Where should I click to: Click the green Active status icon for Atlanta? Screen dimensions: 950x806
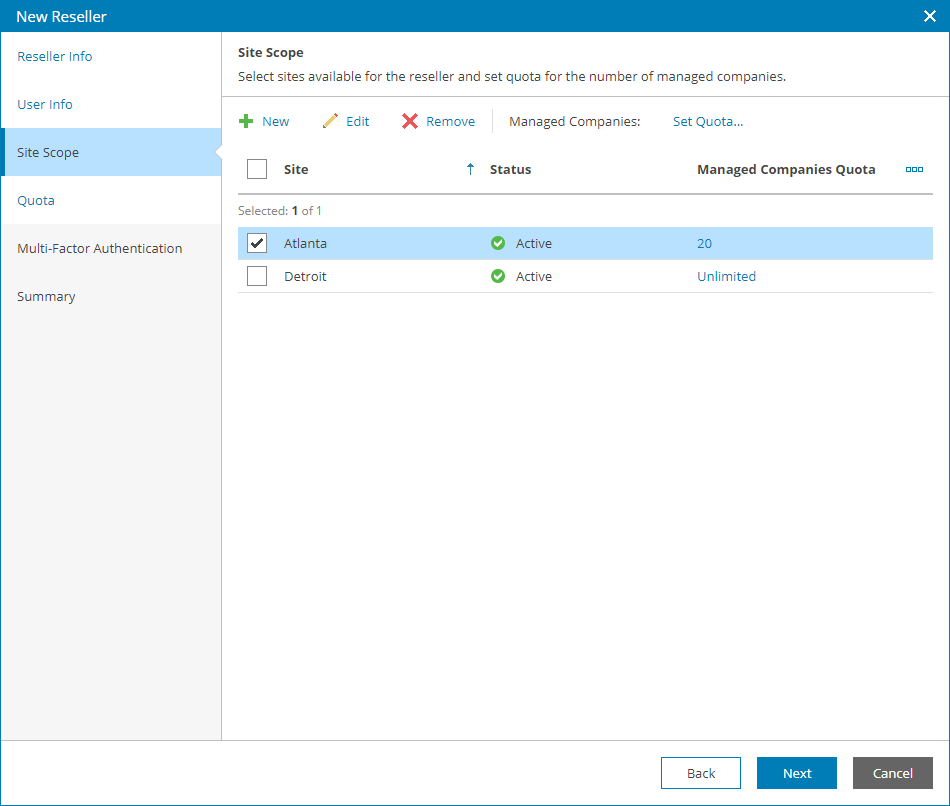[x=498, y=244]
